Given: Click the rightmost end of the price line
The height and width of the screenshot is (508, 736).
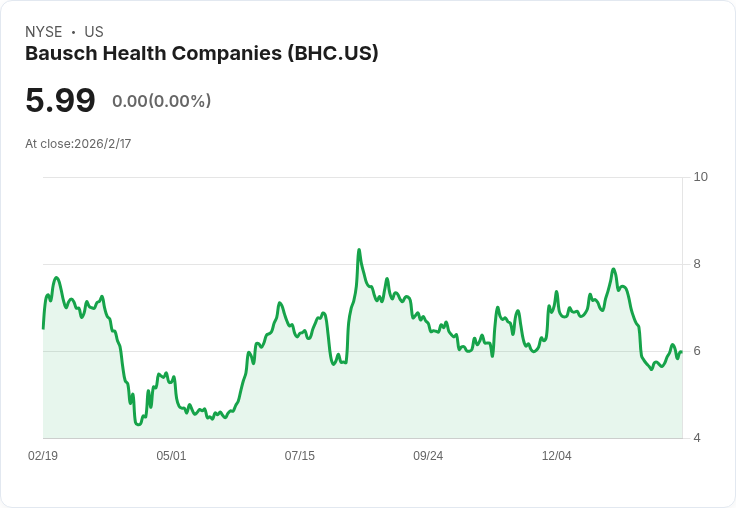Looking at the screenshot, I should 681,351.
